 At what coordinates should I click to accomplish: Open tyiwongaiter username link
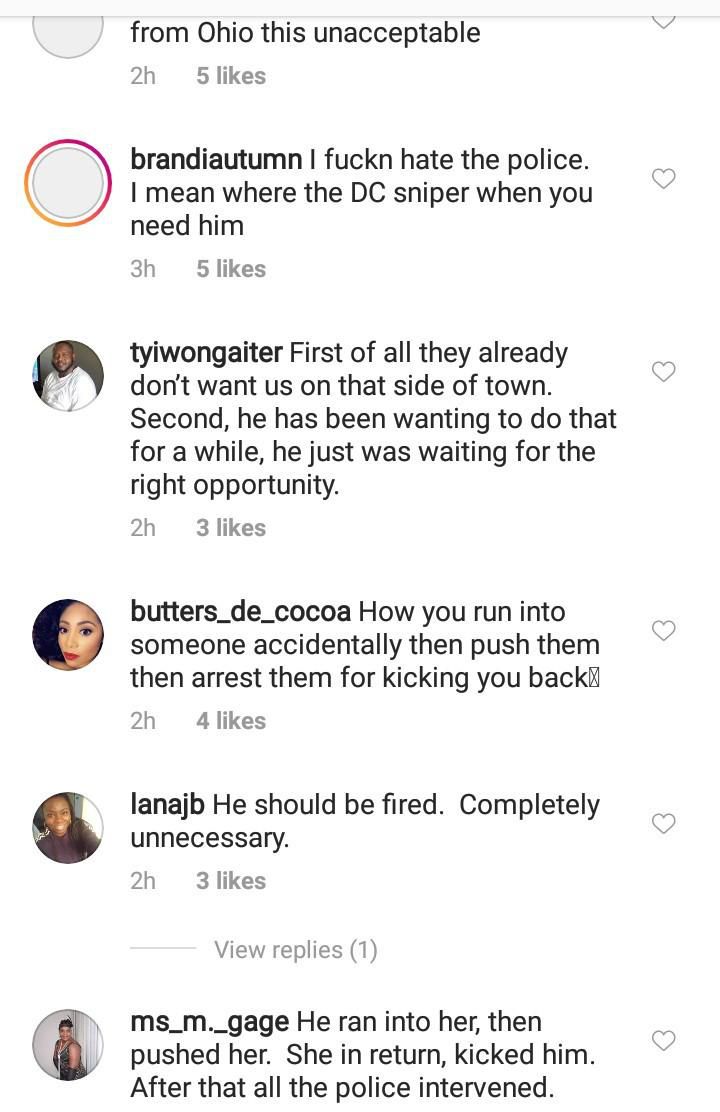click(x=208, y=353)
